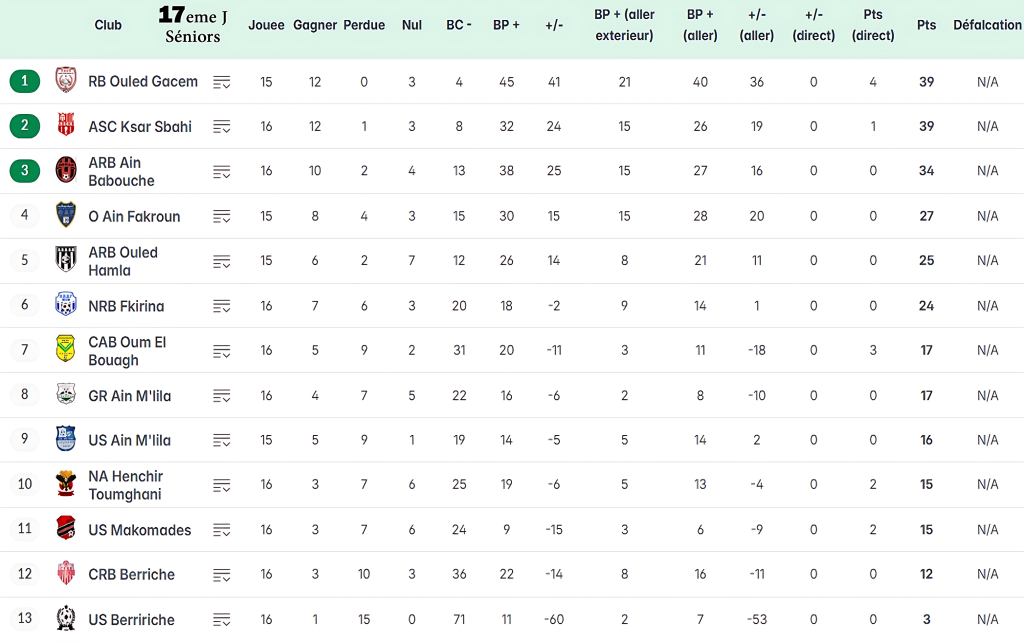The image size is (1024, 642).
Task: Open details expander for US Ain M'lila
Action: click(222, 440)
